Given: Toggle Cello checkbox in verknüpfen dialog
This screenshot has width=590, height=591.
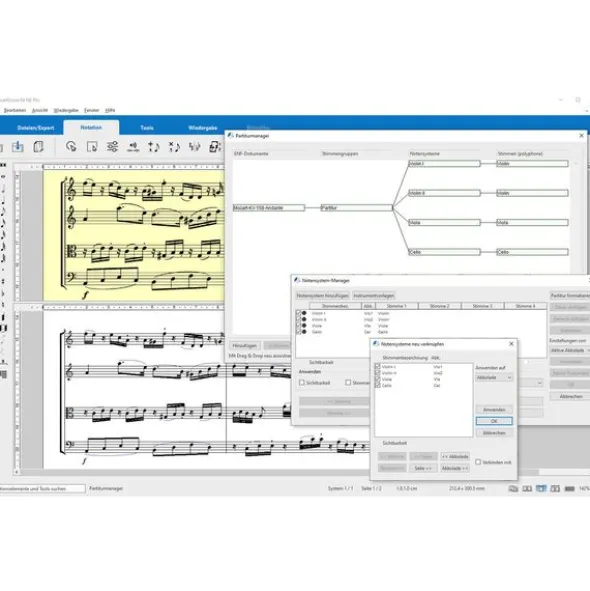Looking at the screenshot, I should (x=377, y=386).
